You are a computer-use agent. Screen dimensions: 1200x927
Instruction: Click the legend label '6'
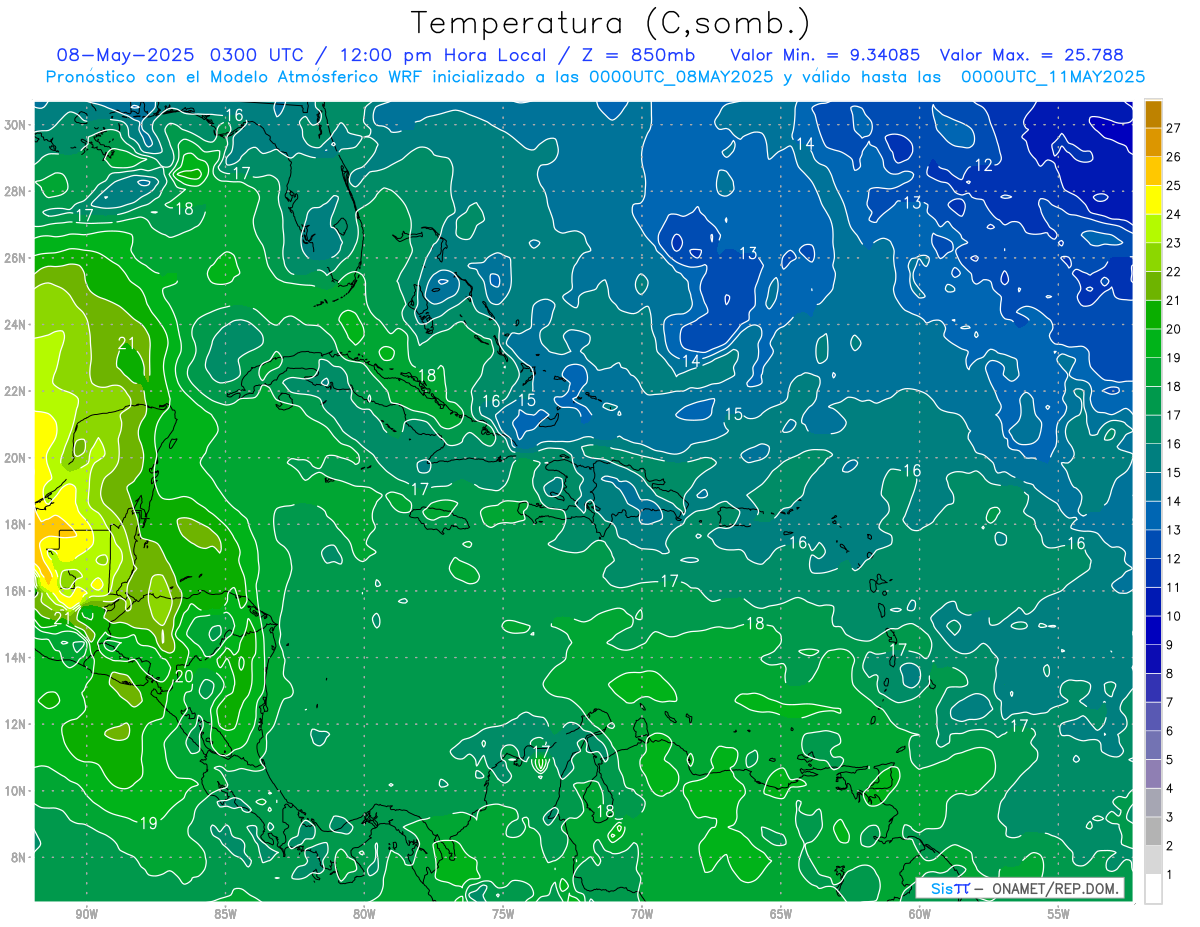point(1170,732)
